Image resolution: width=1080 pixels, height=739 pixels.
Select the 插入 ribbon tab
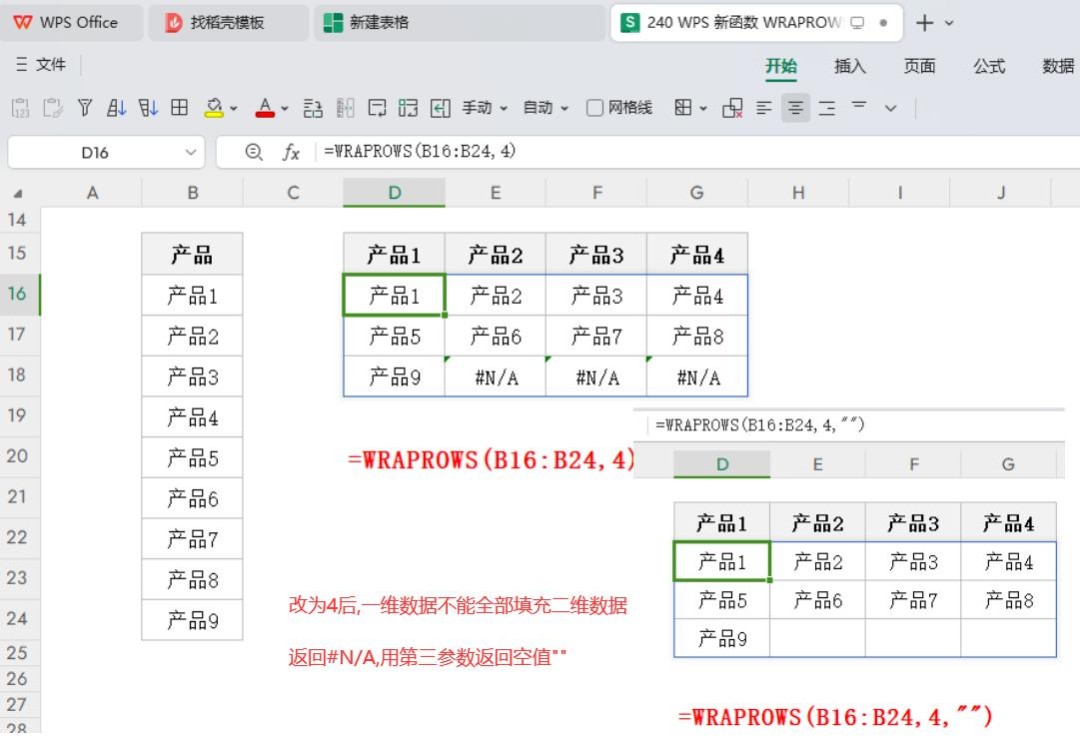pyautogui.click(x=848, y=67)
